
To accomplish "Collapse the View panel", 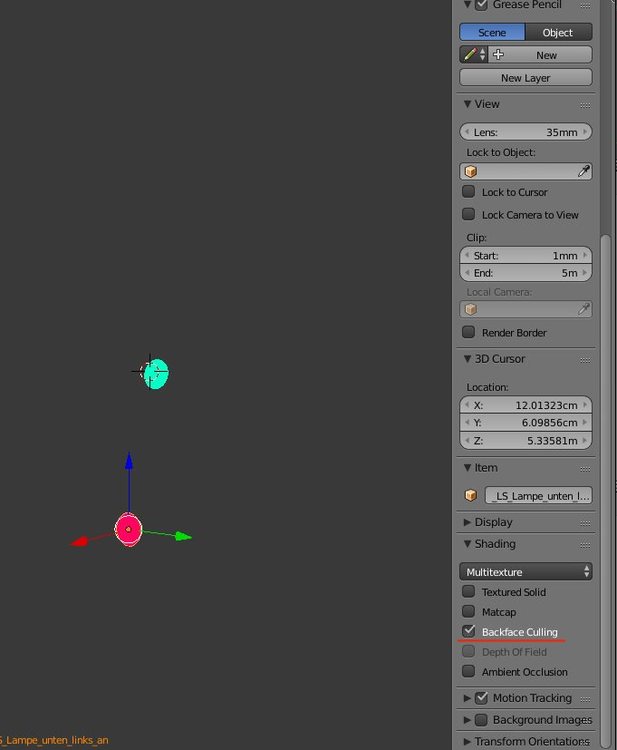I will point(467,104).
